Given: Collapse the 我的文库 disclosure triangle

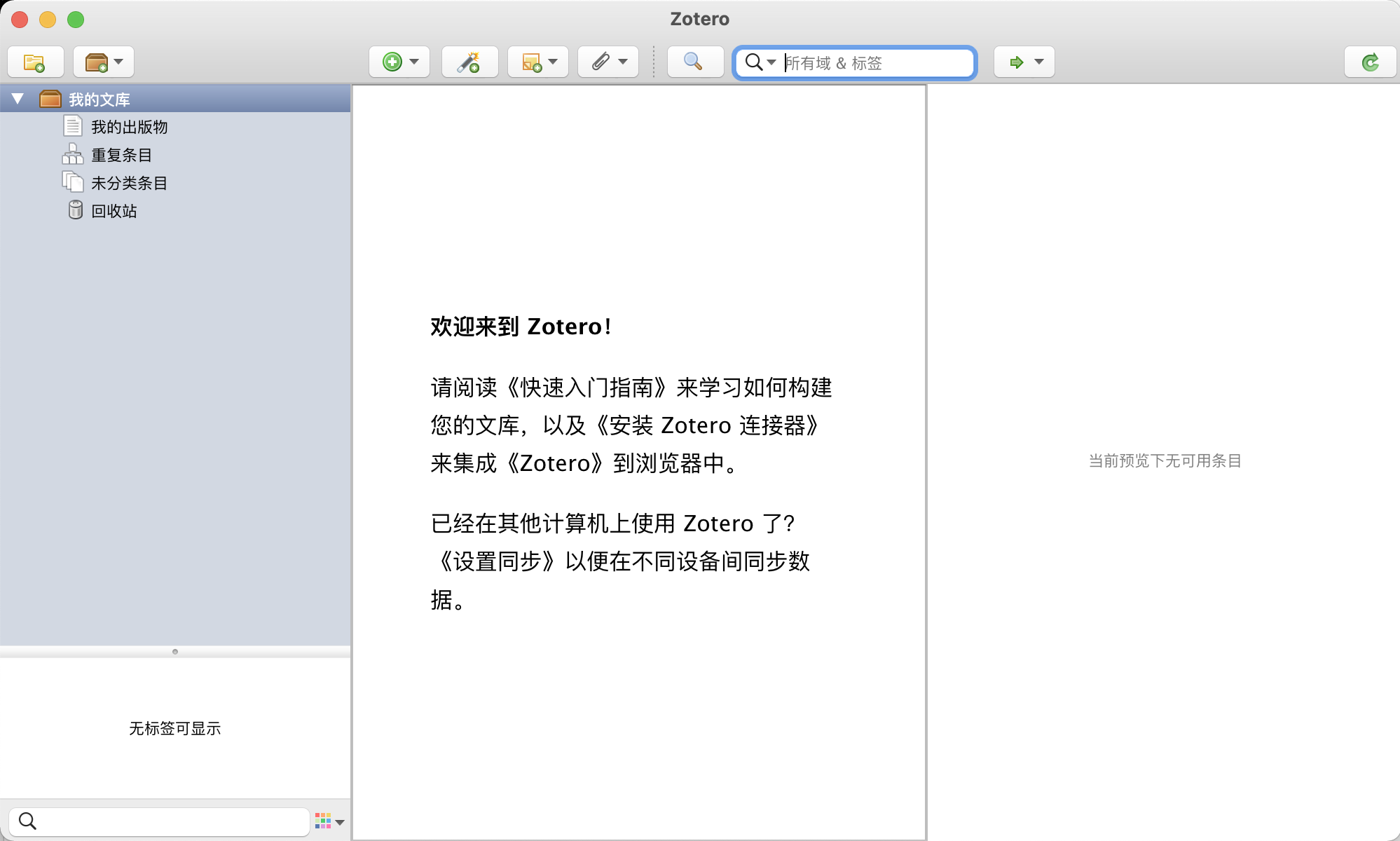Looking at the screenshot, I should (x=18, y=99).
